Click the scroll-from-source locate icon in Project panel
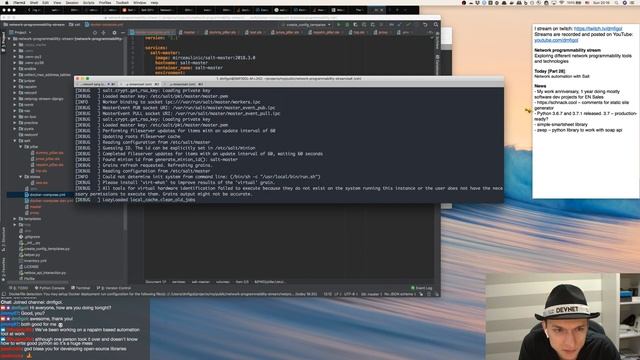 (95, 33)
